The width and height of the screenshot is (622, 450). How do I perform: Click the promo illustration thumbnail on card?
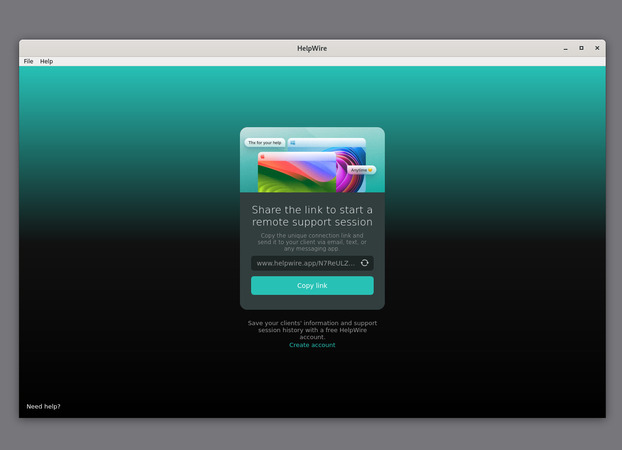coord(312,160)
